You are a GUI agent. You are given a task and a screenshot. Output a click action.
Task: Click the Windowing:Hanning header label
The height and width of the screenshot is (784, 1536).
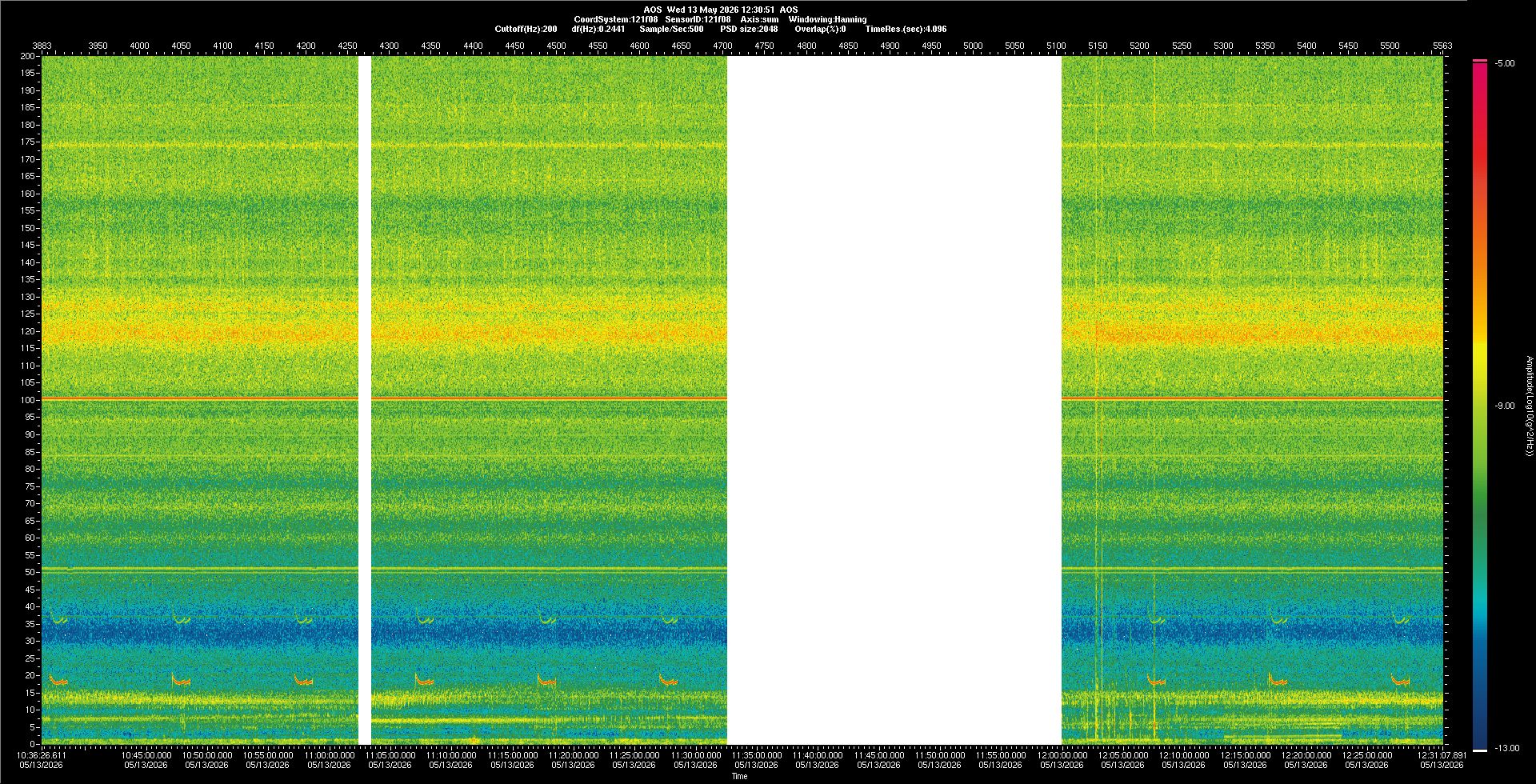(x=827, y=19)
